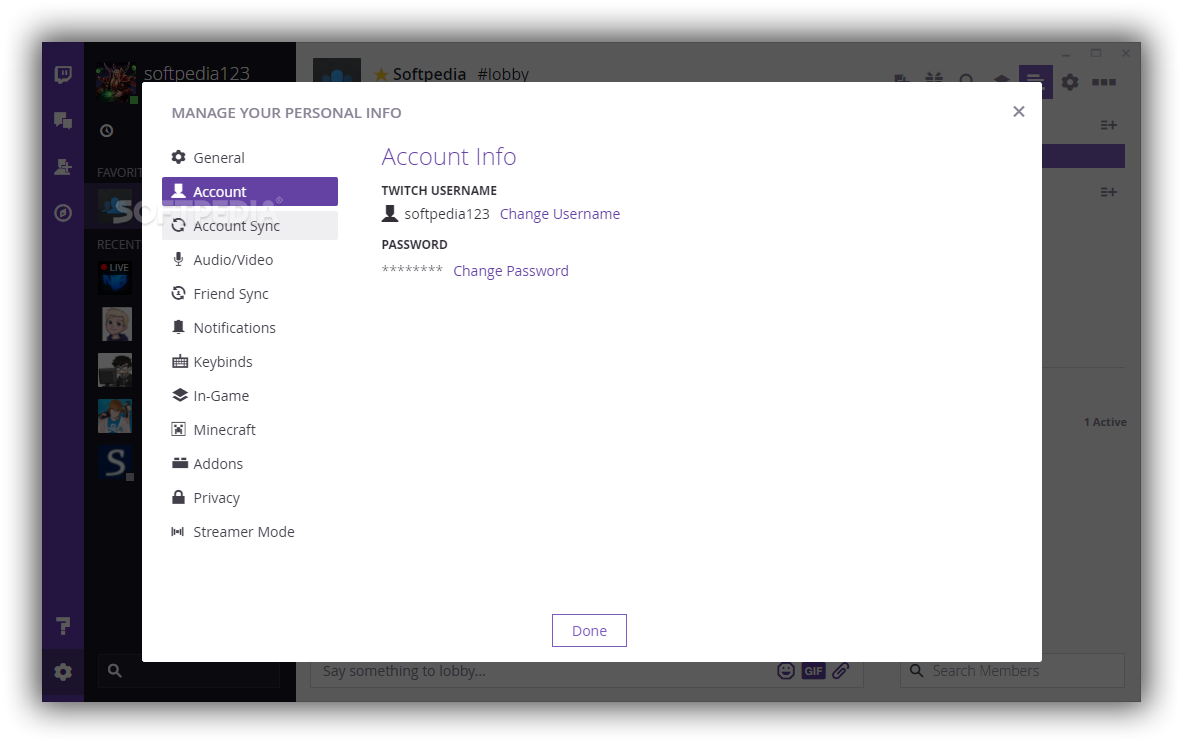This screenshot has height=744, width=1183.
Task: Open the letter S server in Recent
Action: 115,462
